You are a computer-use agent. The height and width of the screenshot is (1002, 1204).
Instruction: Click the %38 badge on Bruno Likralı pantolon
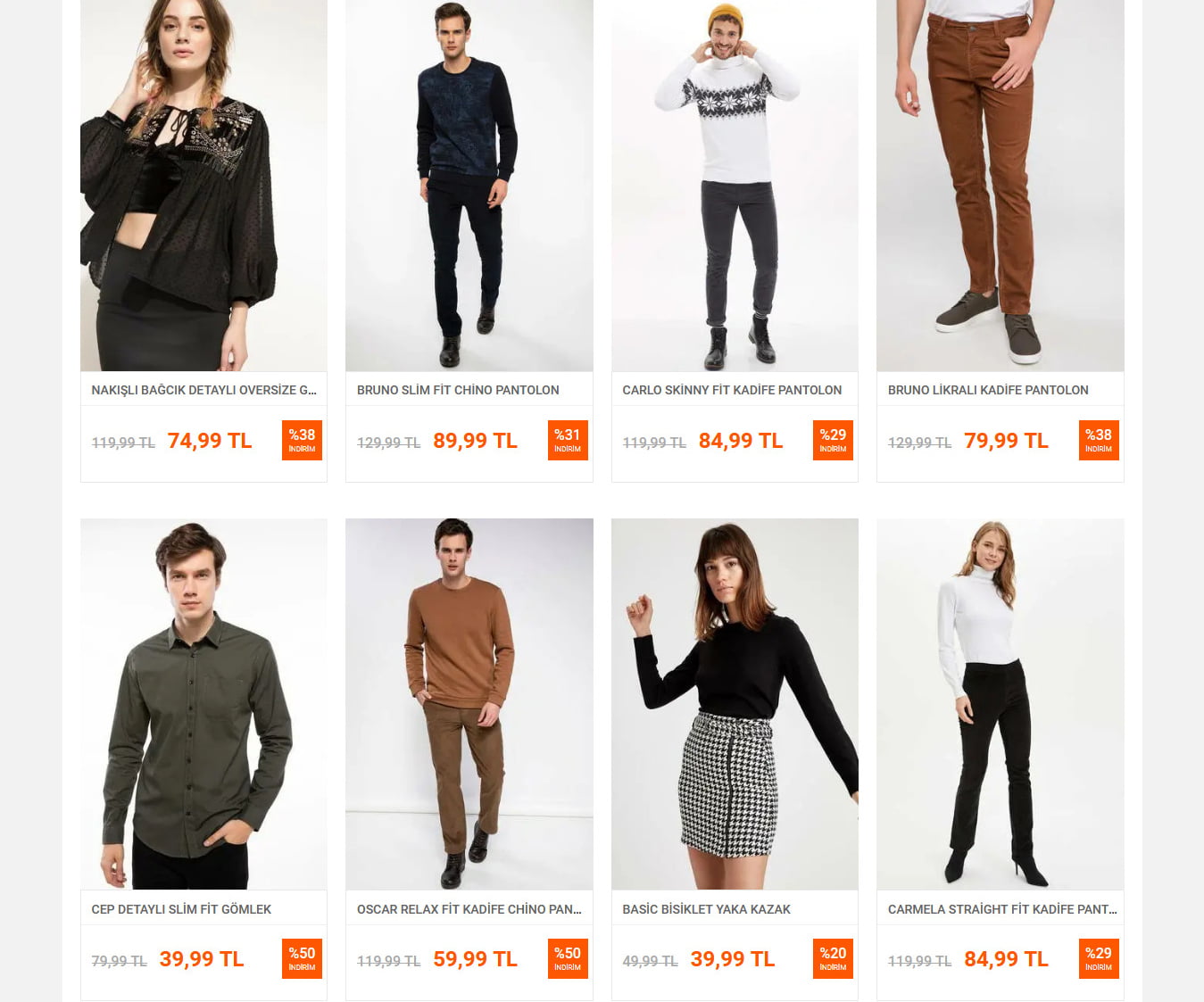coord(1099,440)
